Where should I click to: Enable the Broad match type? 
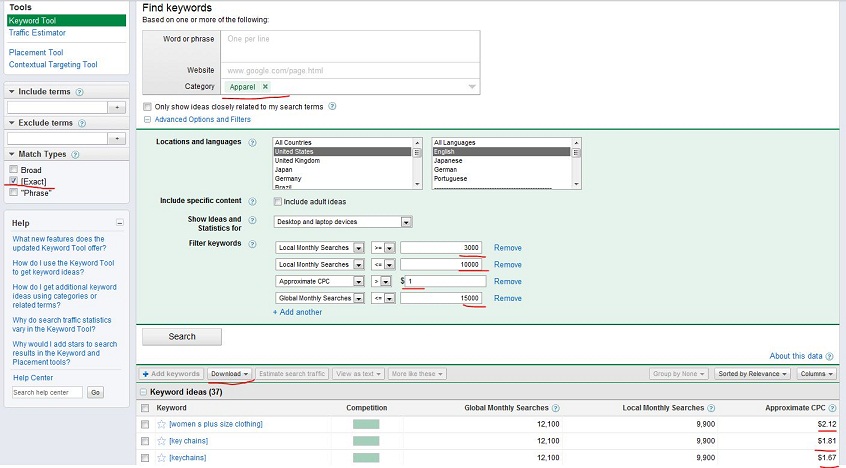coord(13,169)
